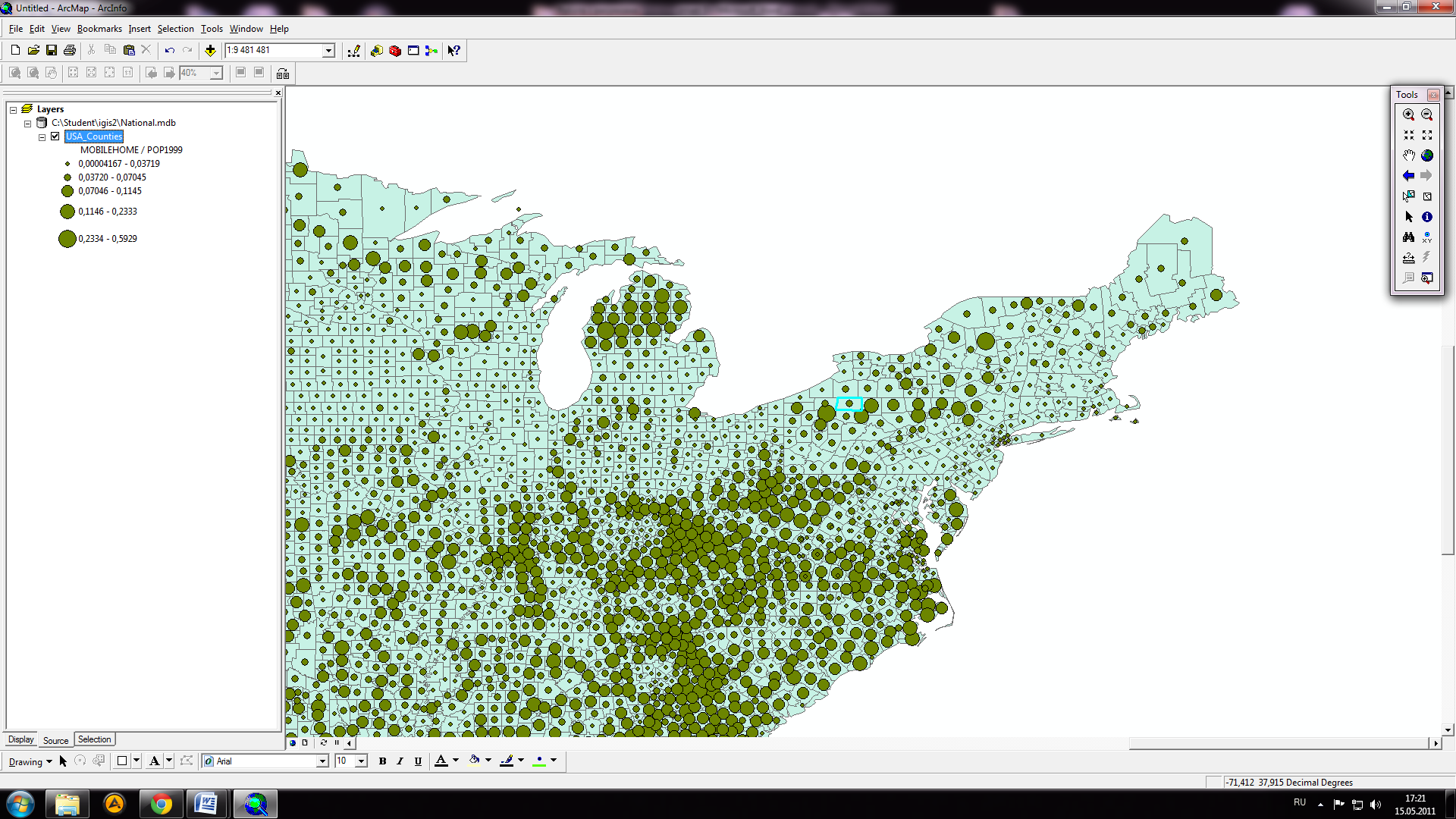Open the map scale dropdown
This screenshot has height=819, width=1456.
(x=328, y=51)
